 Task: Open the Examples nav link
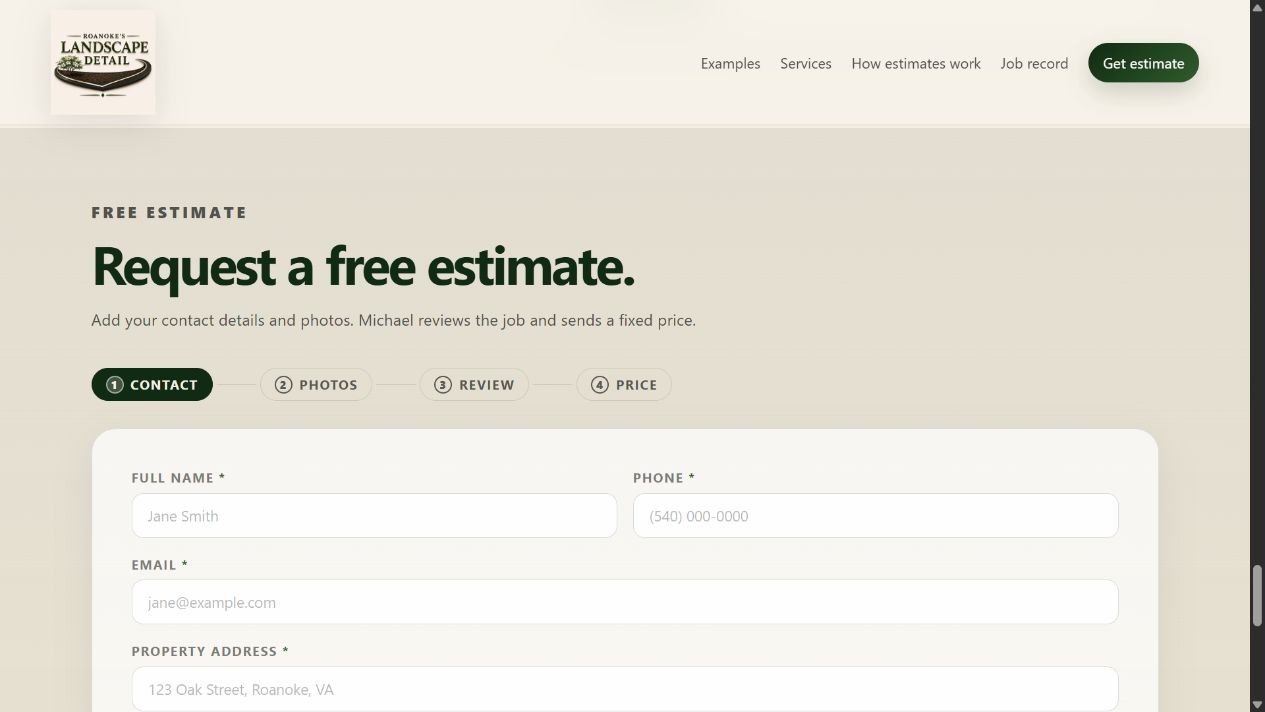click(730, 63)
